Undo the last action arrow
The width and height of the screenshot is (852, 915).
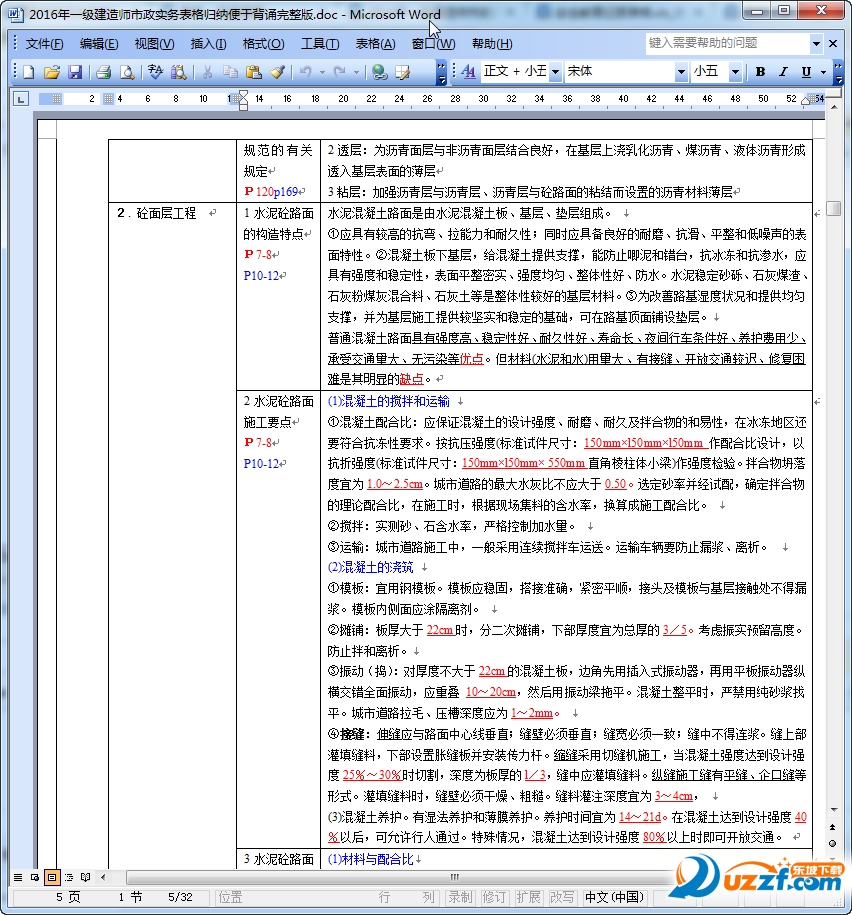pos(305,72)
